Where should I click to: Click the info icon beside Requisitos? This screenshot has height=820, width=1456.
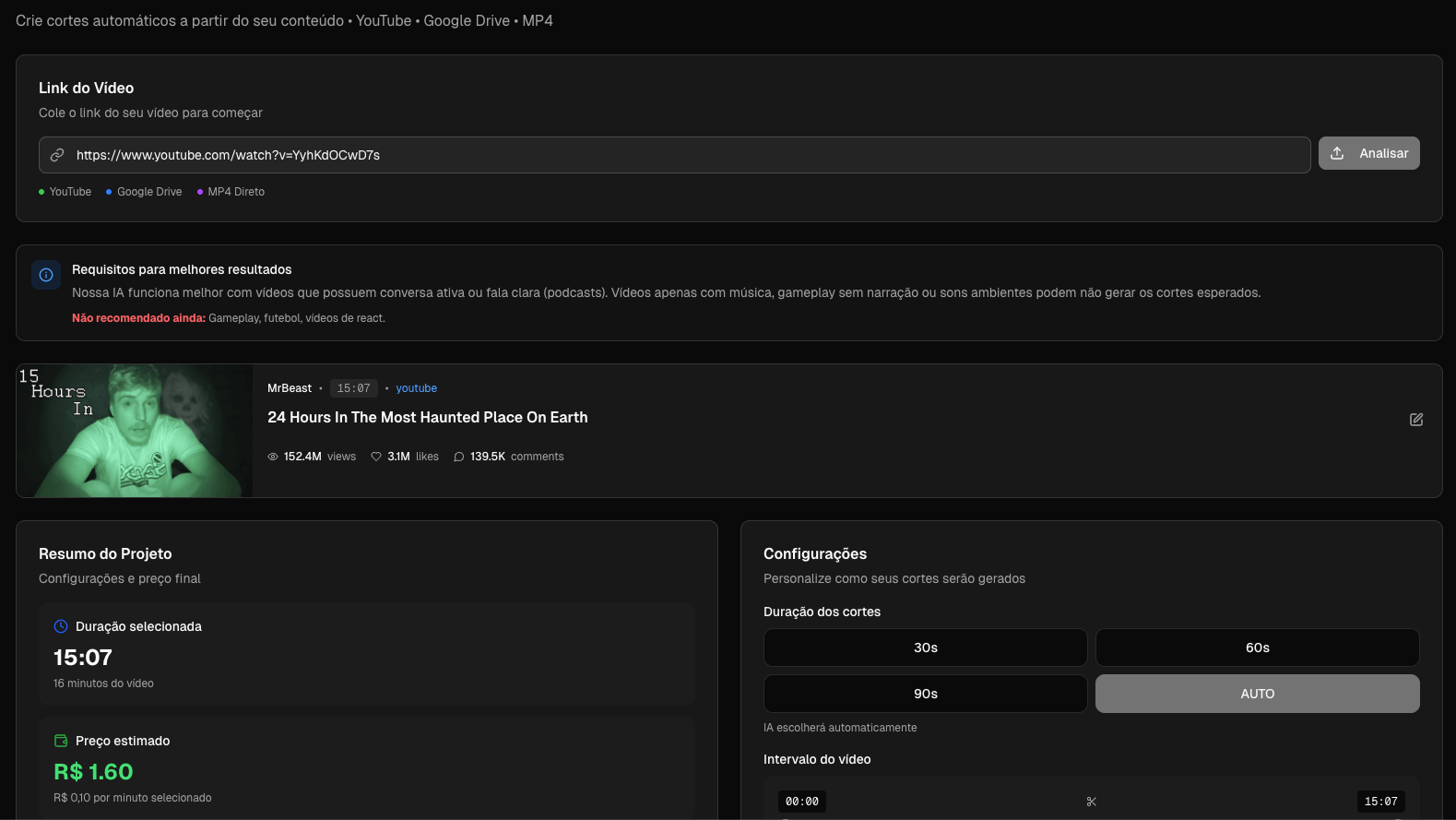(x=46, y=275)
